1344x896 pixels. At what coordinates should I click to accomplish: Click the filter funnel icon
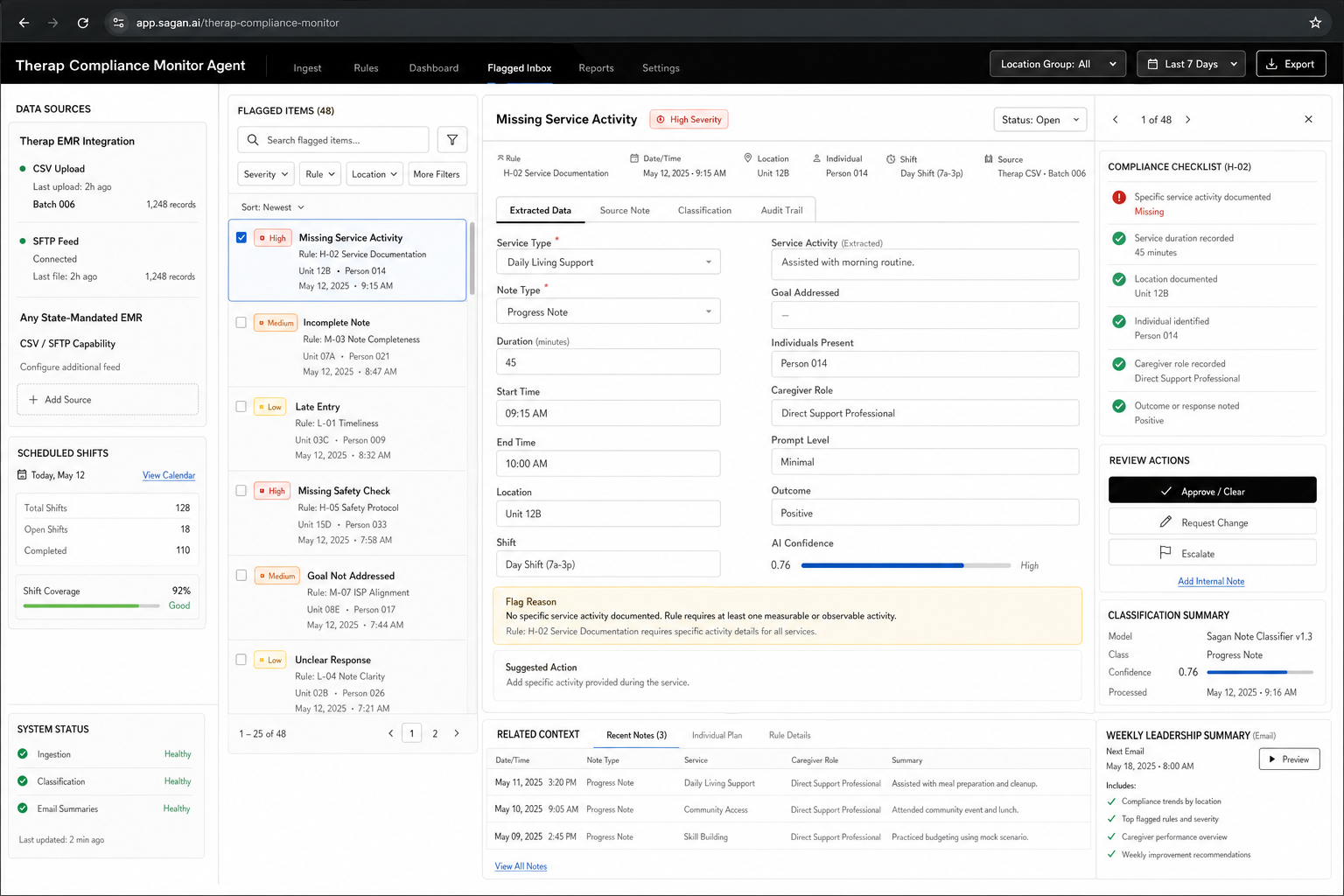tap(452, 140)
